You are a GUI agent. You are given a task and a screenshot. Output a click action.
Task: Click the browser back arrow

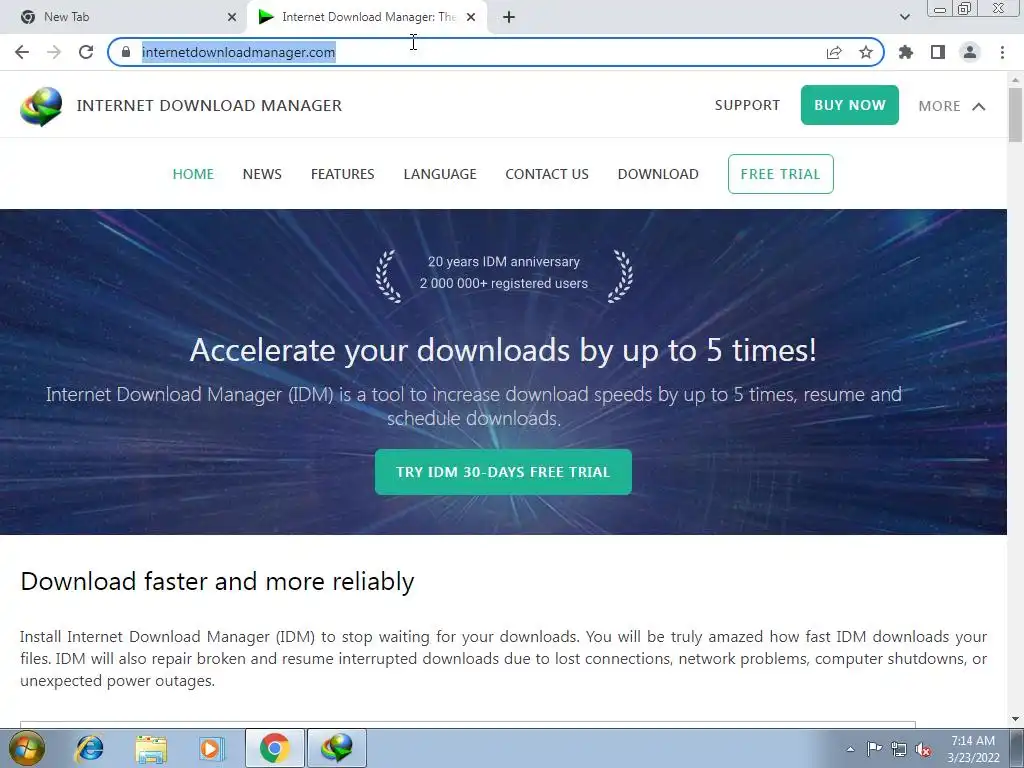click(x=22, y=52)
